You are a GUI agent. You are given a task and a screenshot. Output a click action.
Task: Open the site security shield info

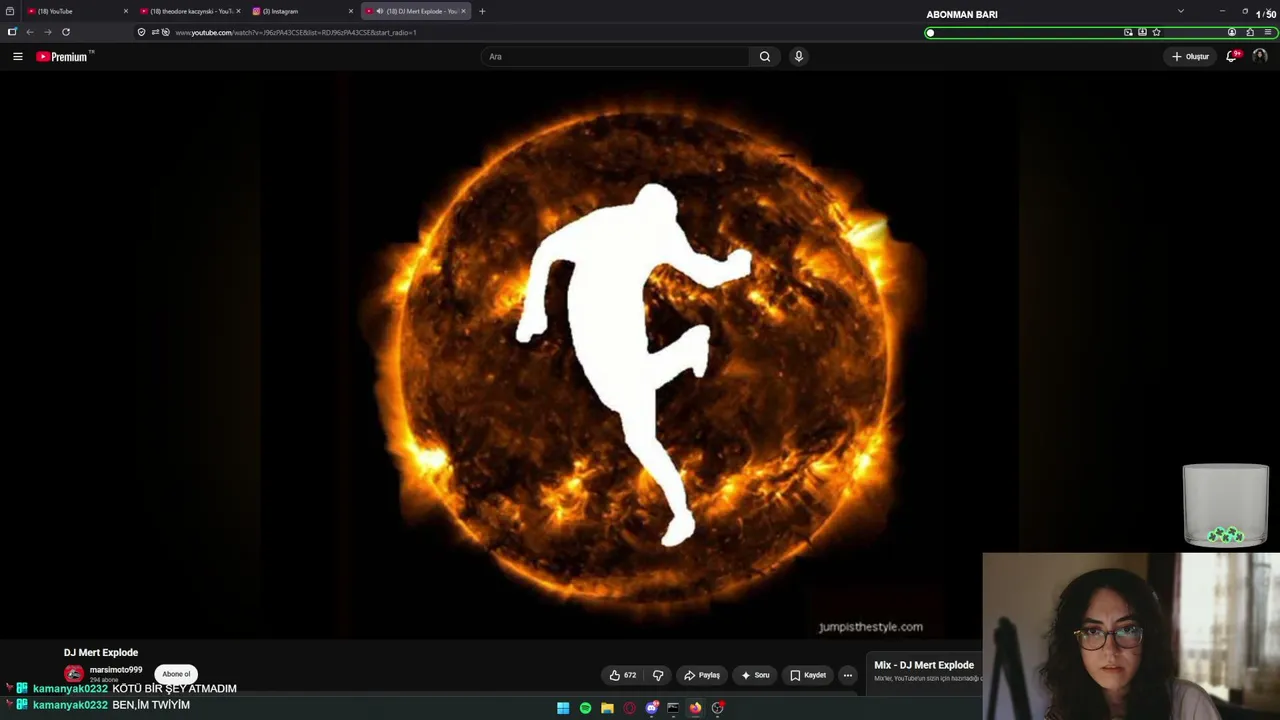(141, 32)
